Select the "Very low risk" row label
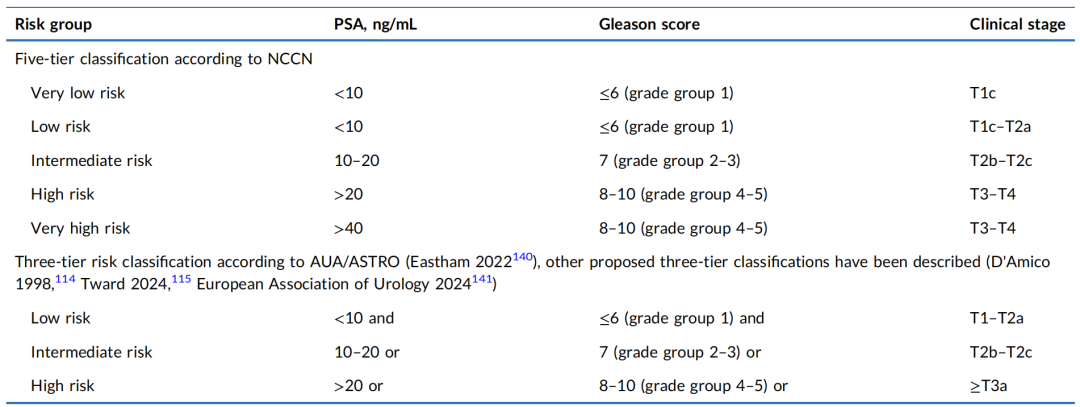Screen dimensions: 1080x407 point(78,93)
